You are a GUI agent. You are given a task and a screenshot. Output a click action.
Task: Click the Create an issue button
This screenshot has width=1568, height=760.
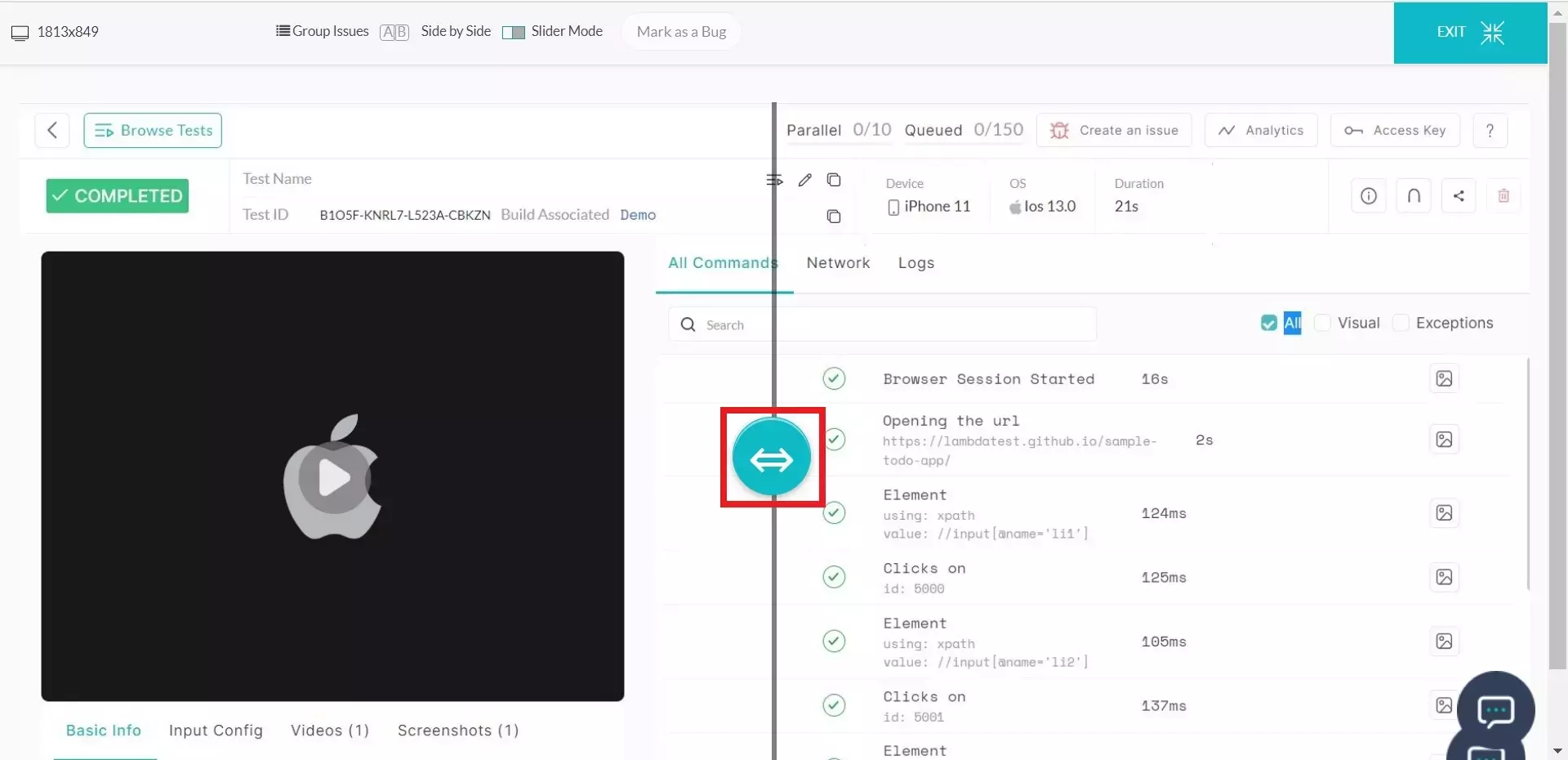click(x=1113, y=131)
